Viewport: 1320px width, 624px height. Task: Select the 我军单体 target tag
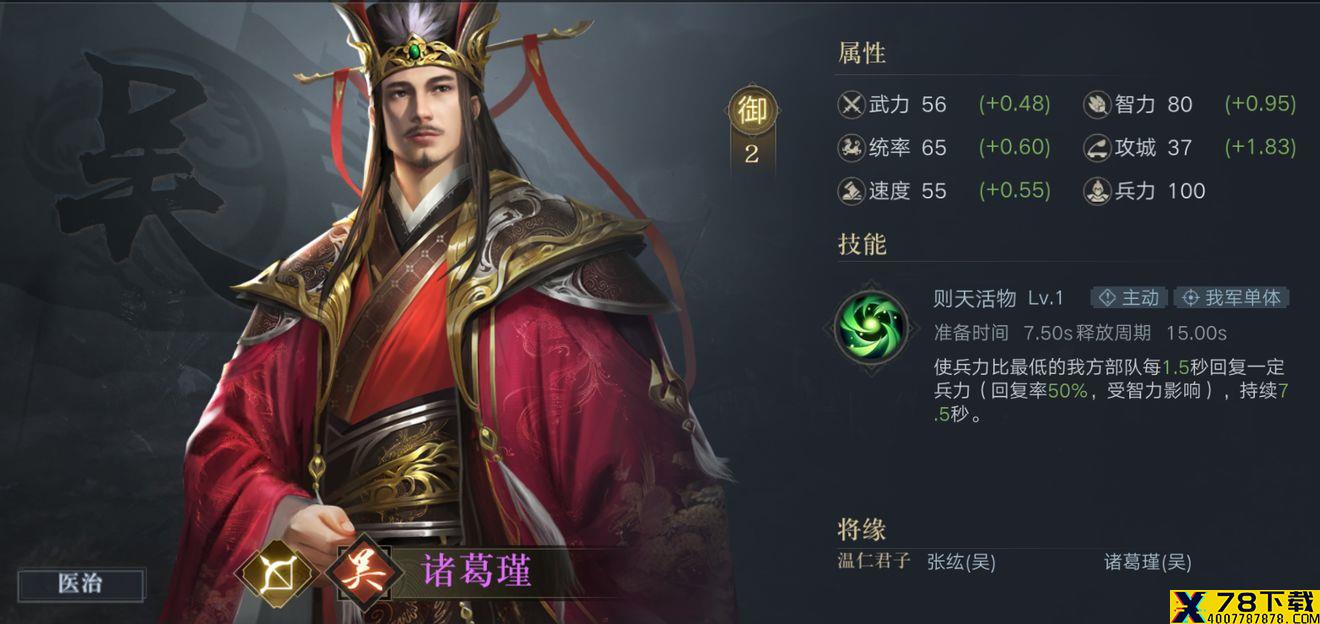(x=1231, y=298)
